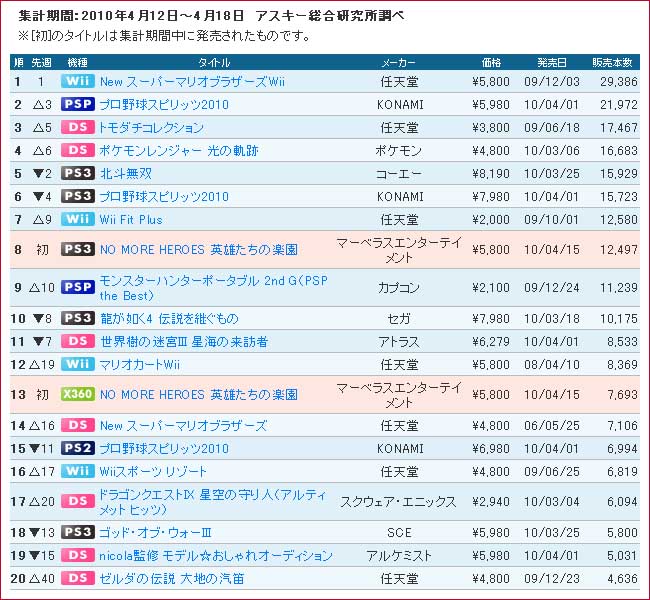Open the ゴッド・オブ・ウォーIII title link
This screenshot has width=650, height=600.
pyautogui.click(x=155, y=532)
